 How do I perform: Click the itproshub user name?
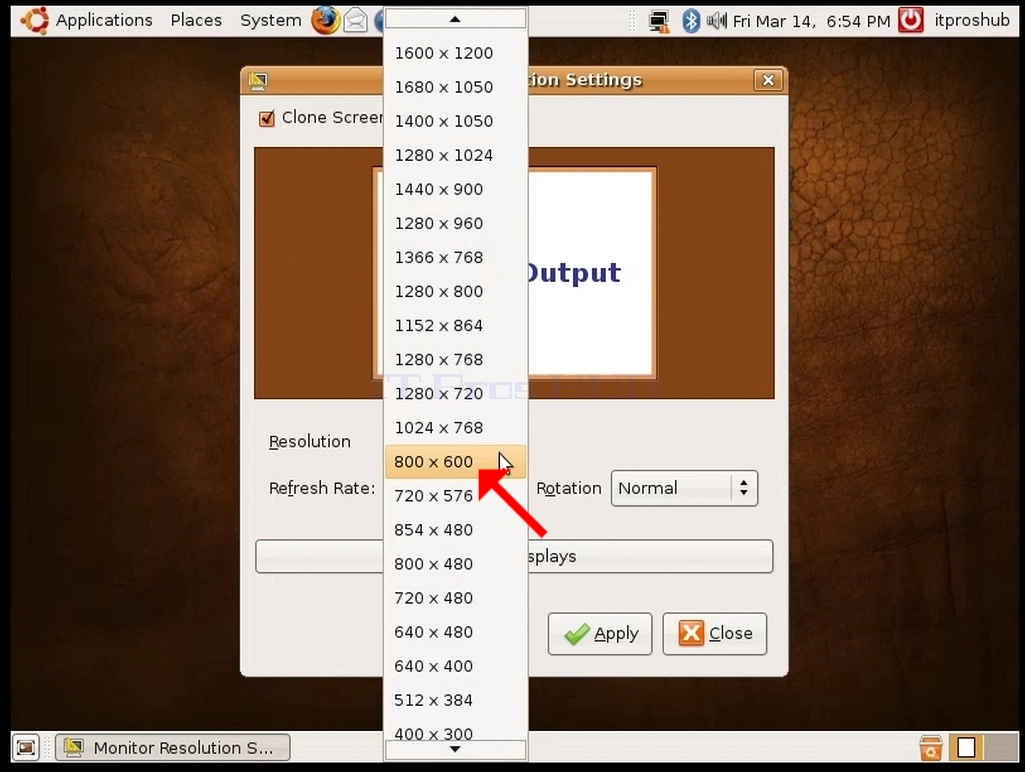tap(971, 20)
